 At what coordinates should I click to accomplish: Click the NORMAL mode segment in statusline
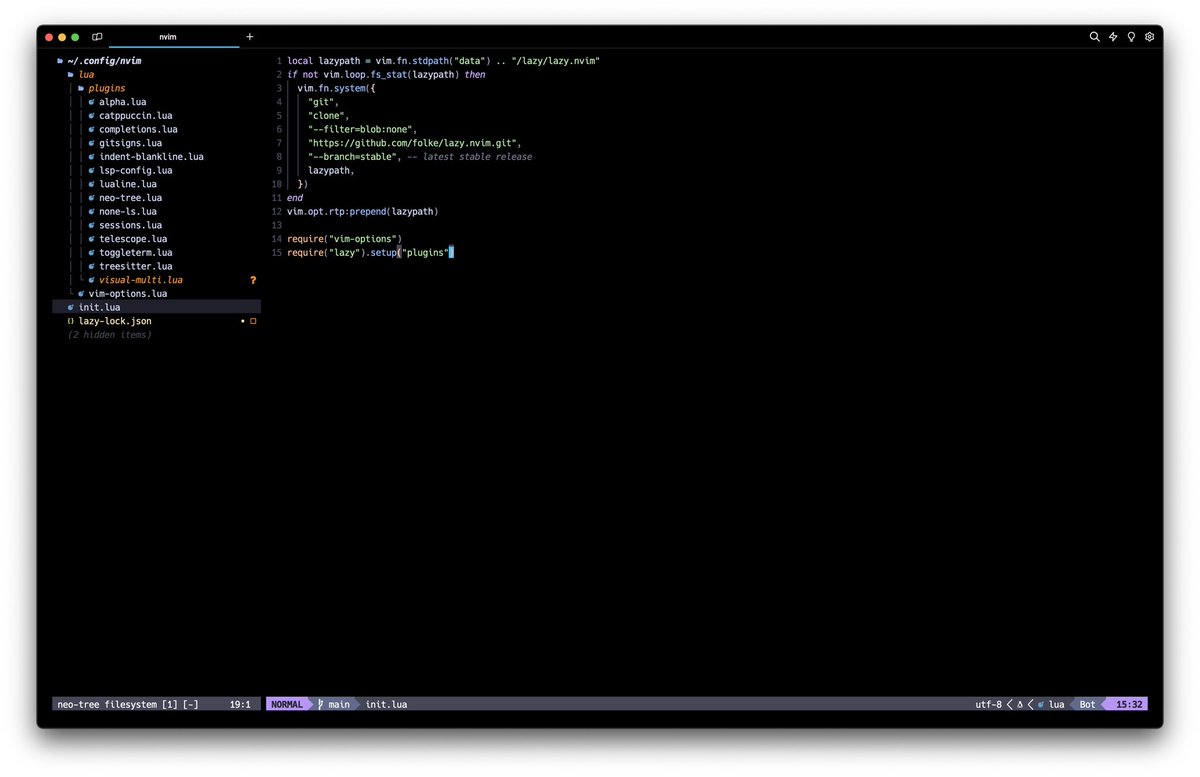(288, 704)
